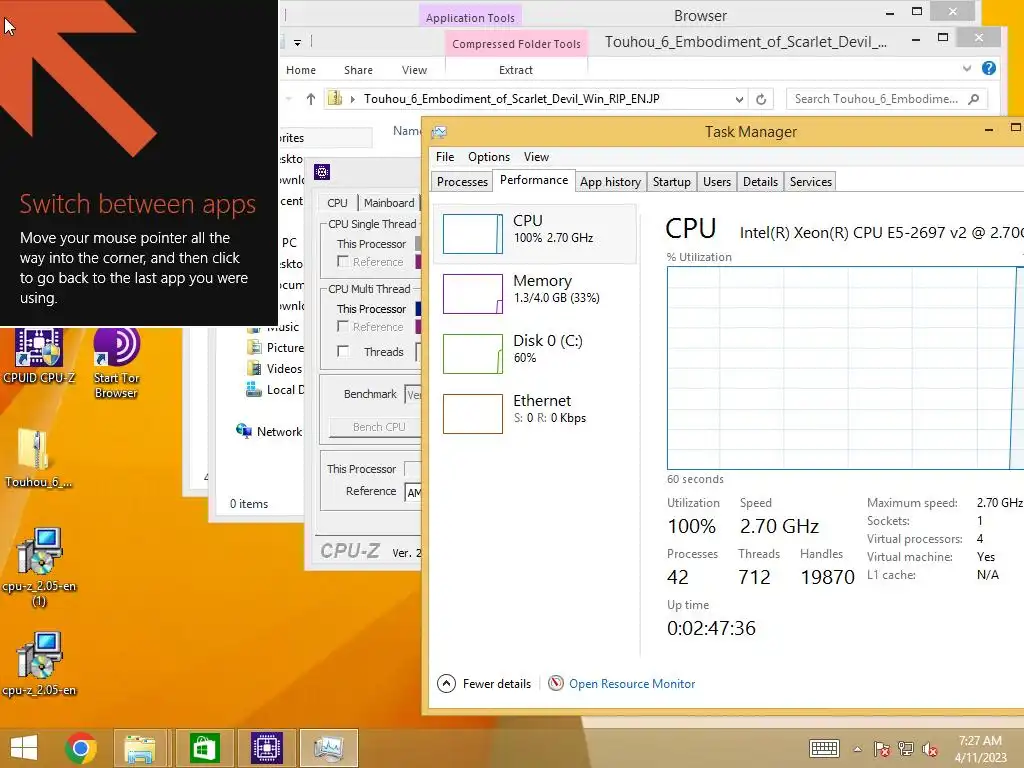Switch to CPU-Z in the taskbar
Screen dimensions: 1024x768
click(266, 748)
